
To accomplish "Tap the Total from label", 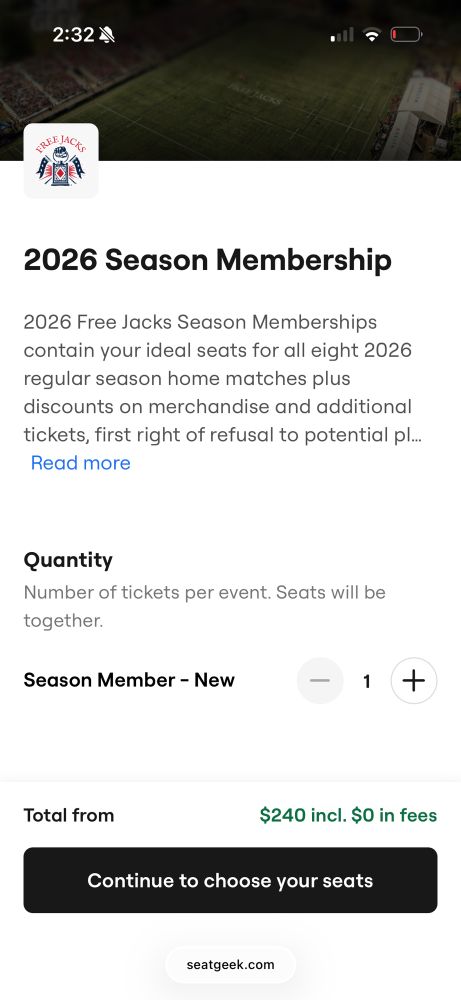I will [x=69, y=815].
